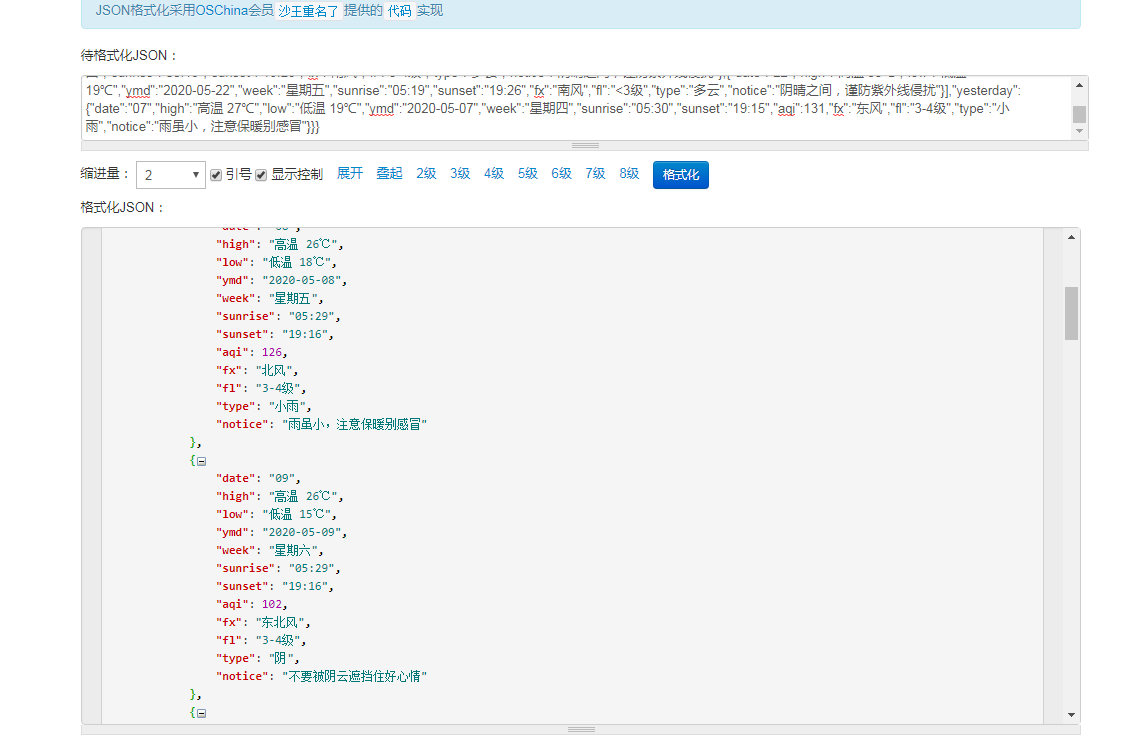
Task: Click the 展开 expand-all link
Action: 350,173
